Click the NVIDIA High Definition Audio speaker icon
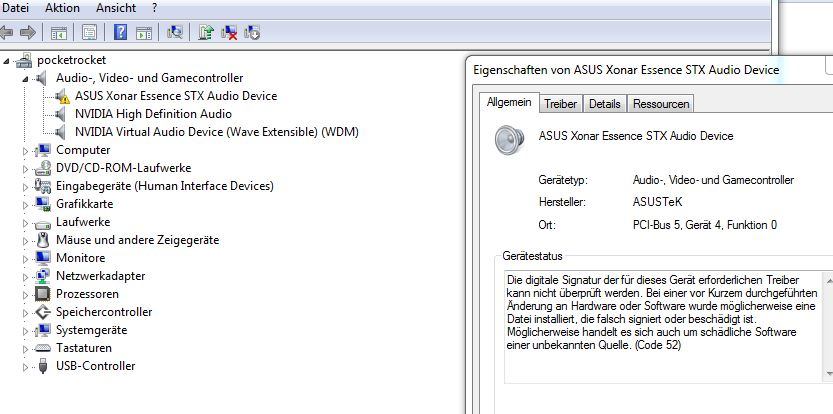This screenshot has width=833, height=414. point(61,114)
